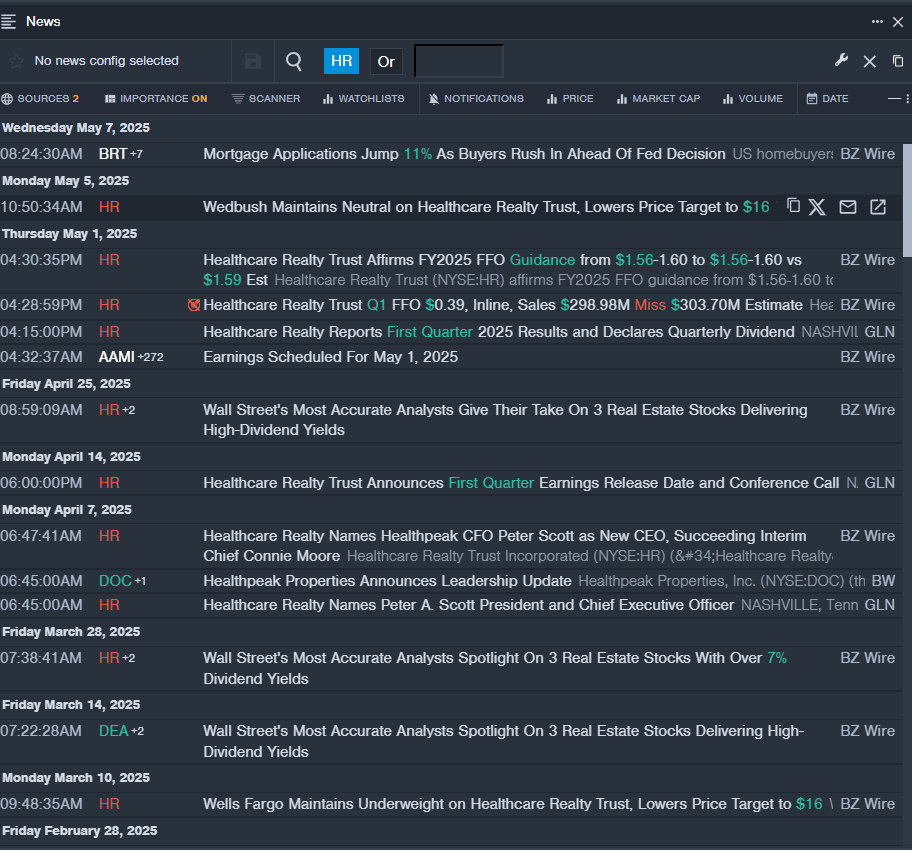Click HR ticker on Wells Fargo row
The width and height of the screenshot is (912, 850).
coord(109,804)
